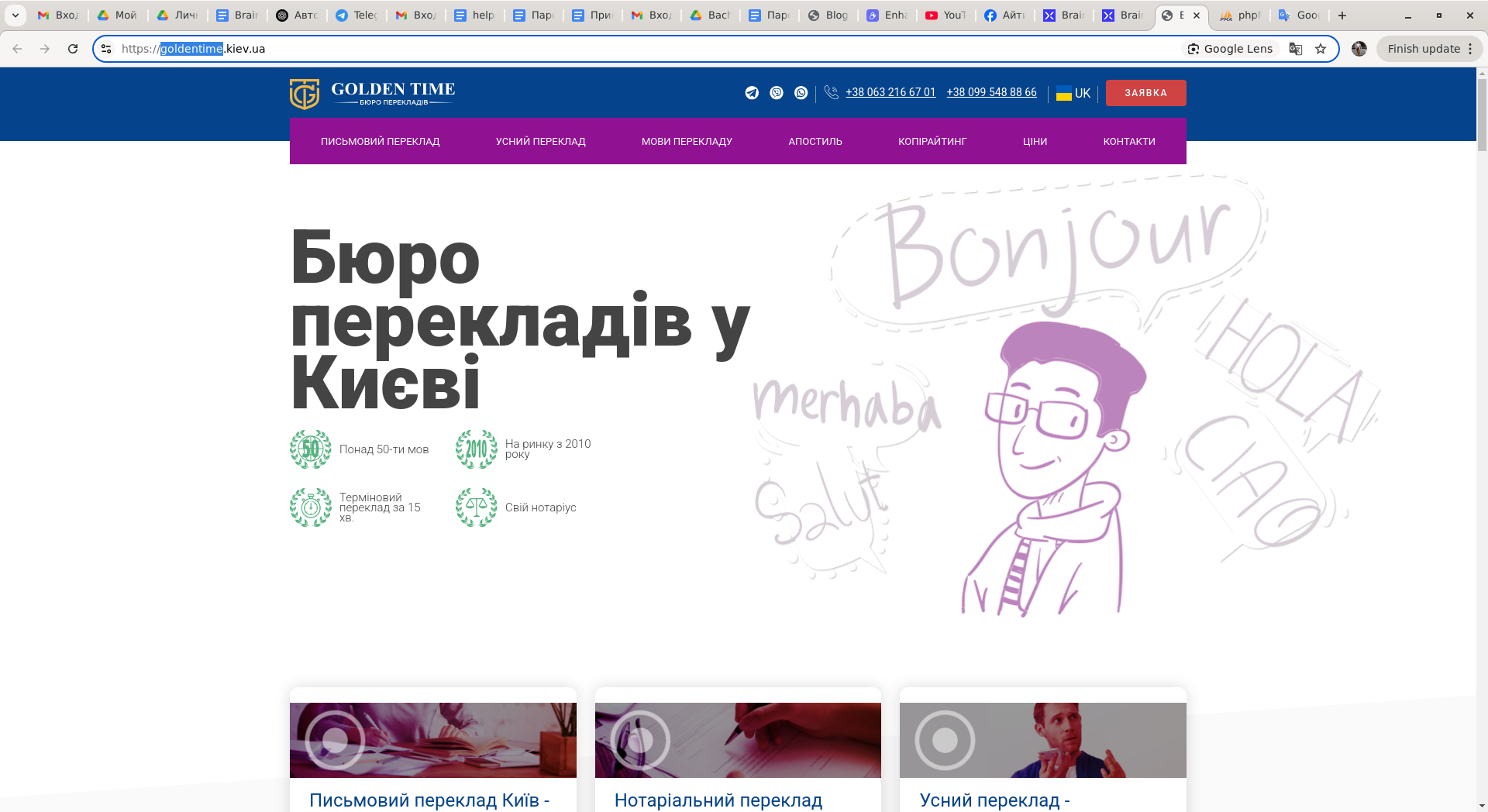Bookmark this page with star icon
This screenshot has height=812, width=1488.
pyautogui.click(x=1321, y=49)
